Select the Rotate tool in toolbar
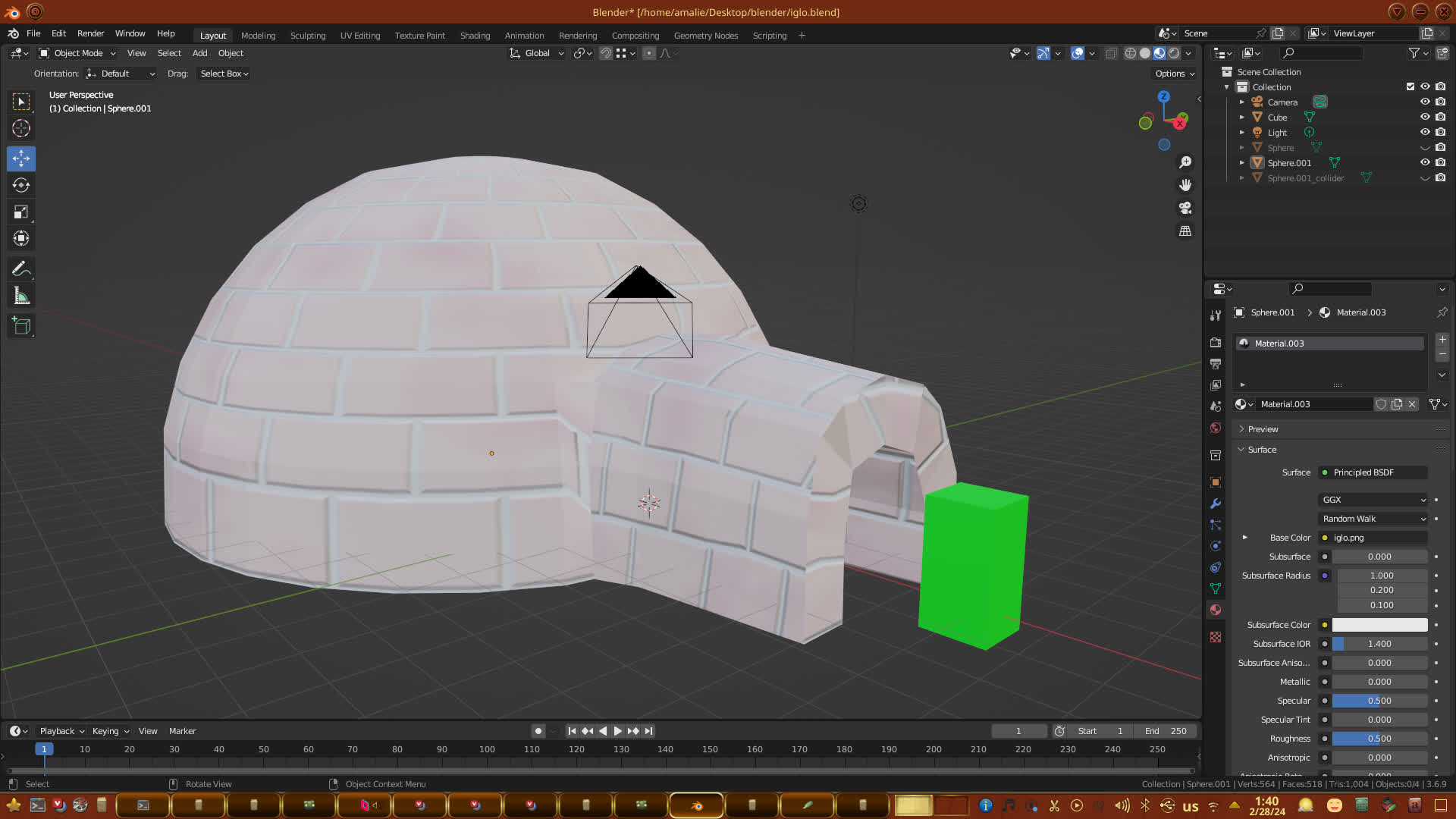The image size is (1456, 819). pos(21,186)
